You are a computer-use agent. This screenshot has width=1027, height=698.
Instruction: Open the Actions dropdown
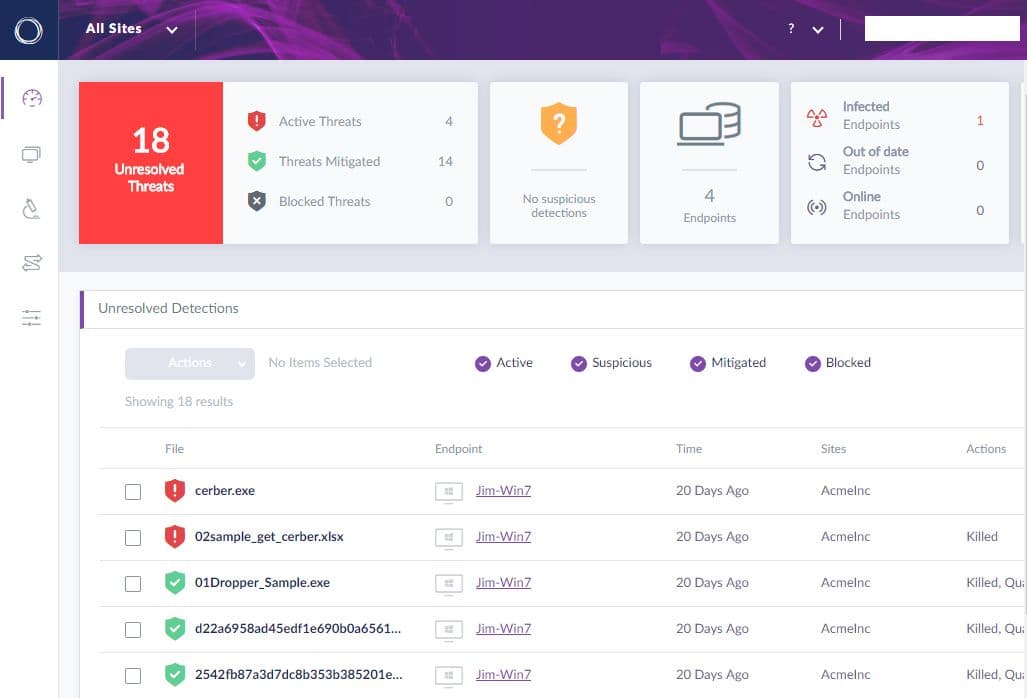tap(189, 363)
